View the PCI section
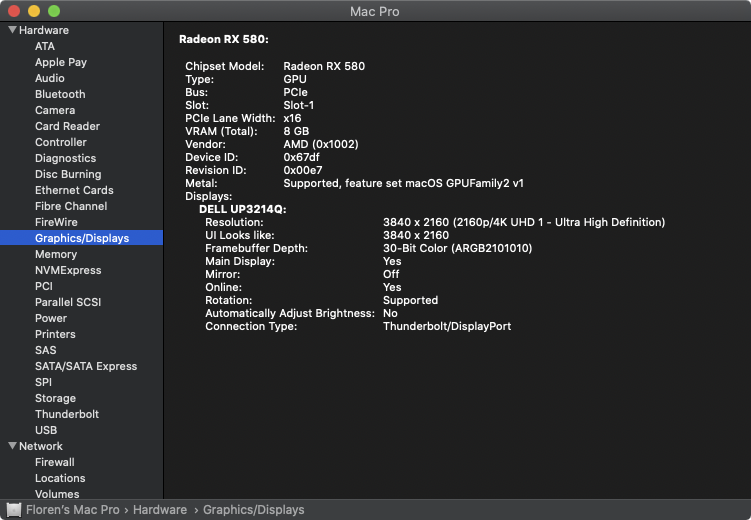 point(44,286)
